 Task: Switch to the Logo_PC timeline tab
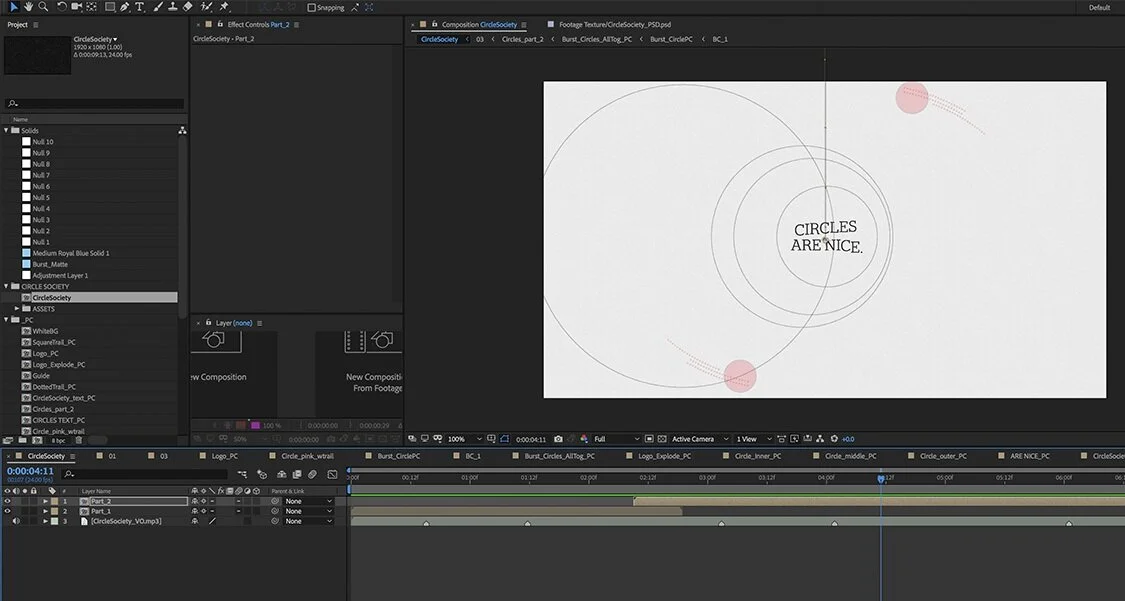click(224, 456)
